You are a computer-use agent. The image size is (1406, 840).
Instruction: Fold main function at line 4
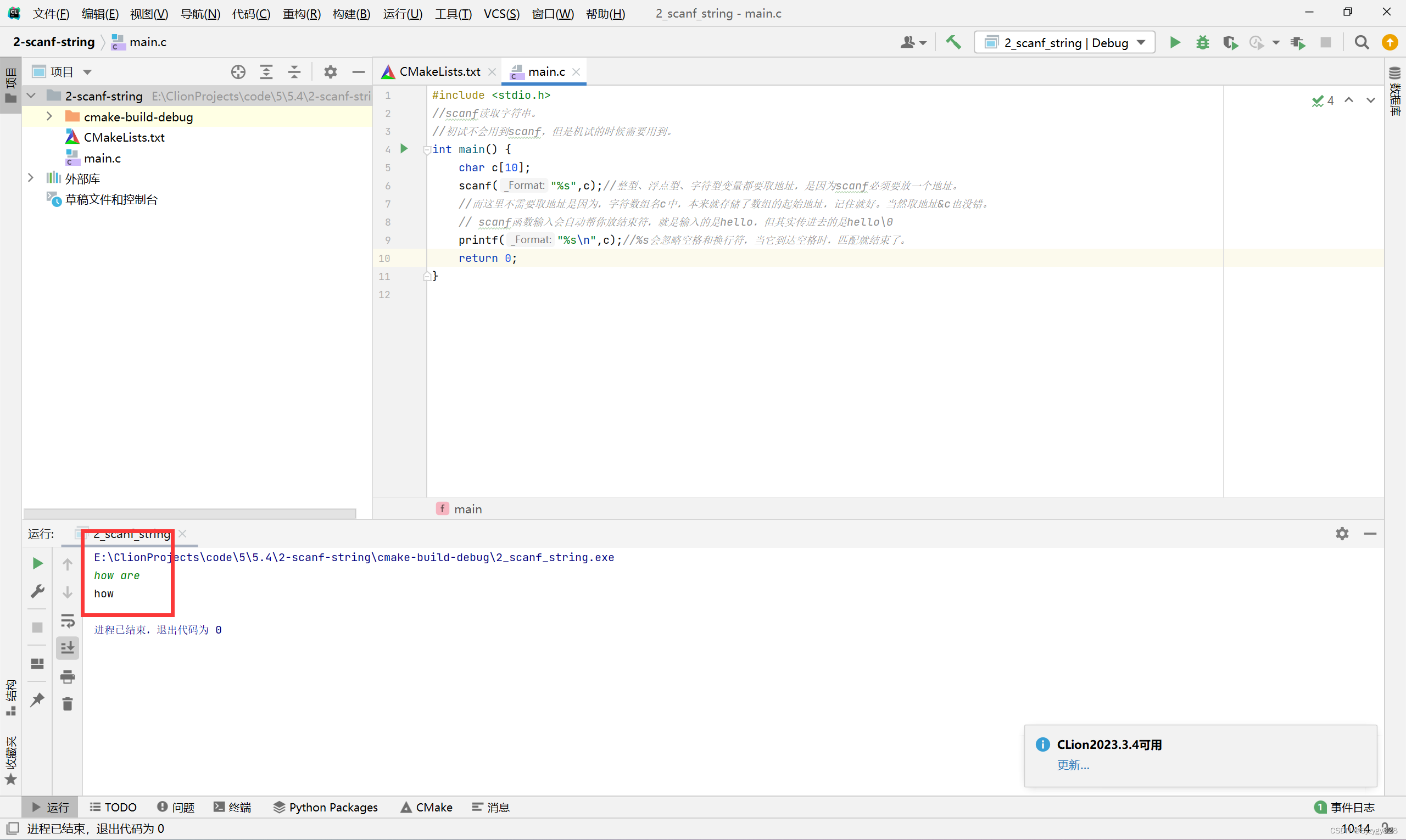coord(427,150)
